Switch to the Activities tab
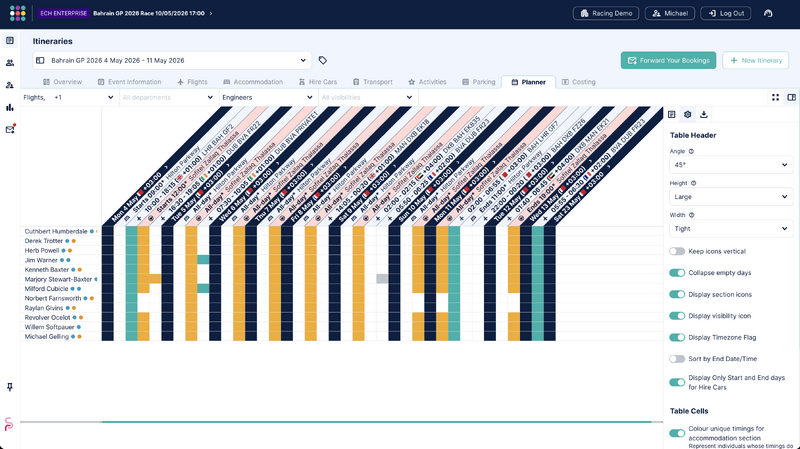The image size is (800, 449). [427, 82]
